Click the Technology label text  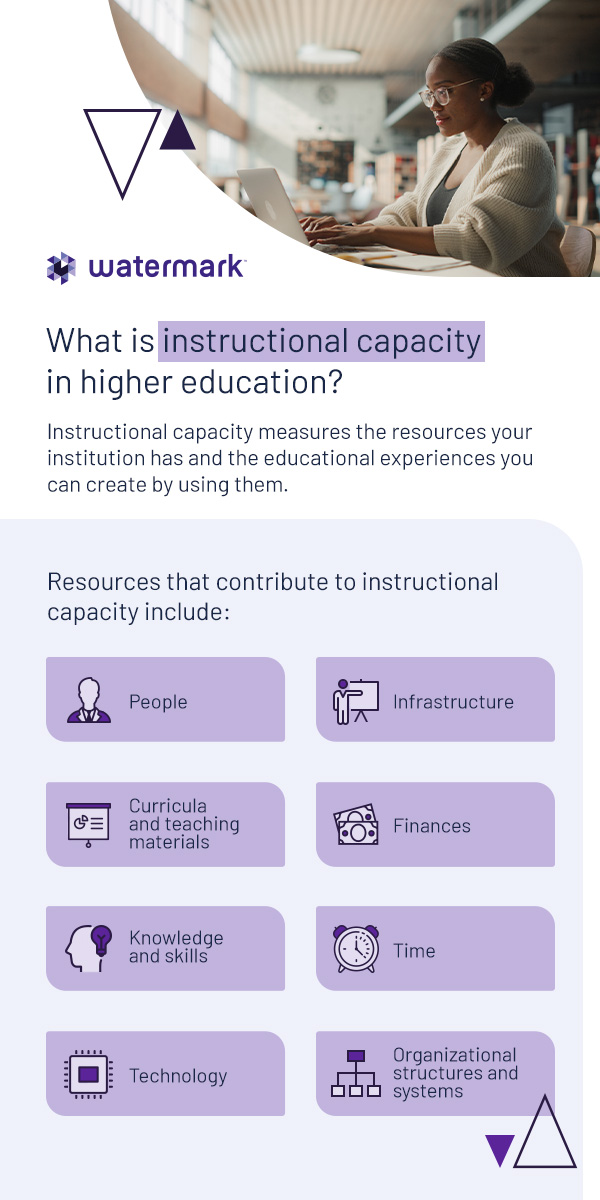point(178,1076)
